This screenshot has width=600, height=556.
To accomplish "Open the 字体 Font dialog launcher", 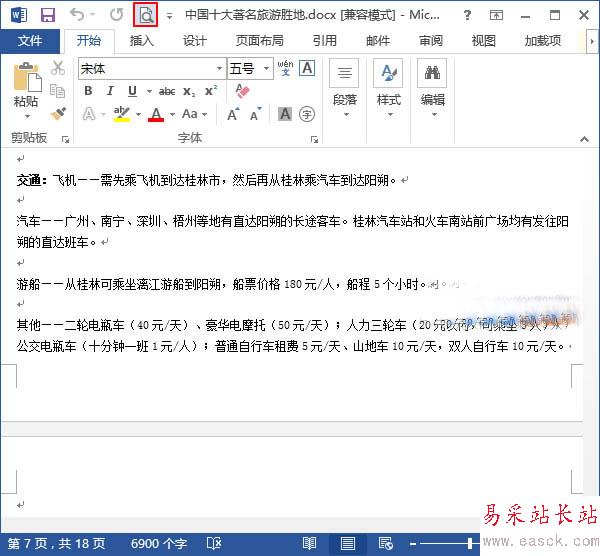I will click(314, 139).
